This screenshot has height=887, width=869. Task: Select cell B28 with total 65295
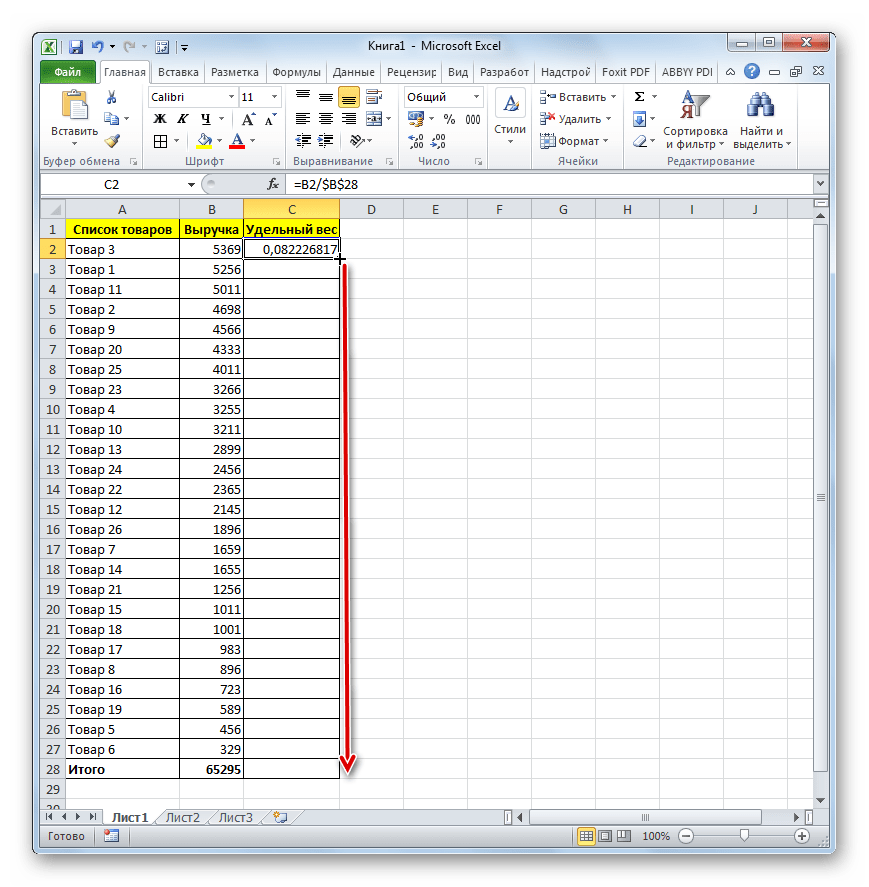click(211, 769)
